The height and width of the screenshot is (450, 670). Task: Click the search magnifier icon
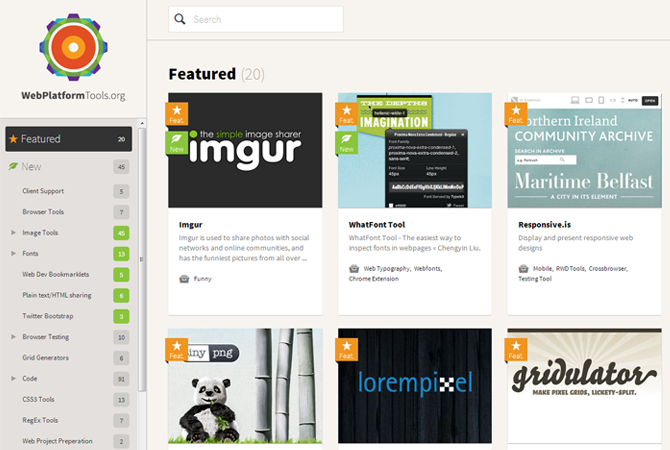180,19
